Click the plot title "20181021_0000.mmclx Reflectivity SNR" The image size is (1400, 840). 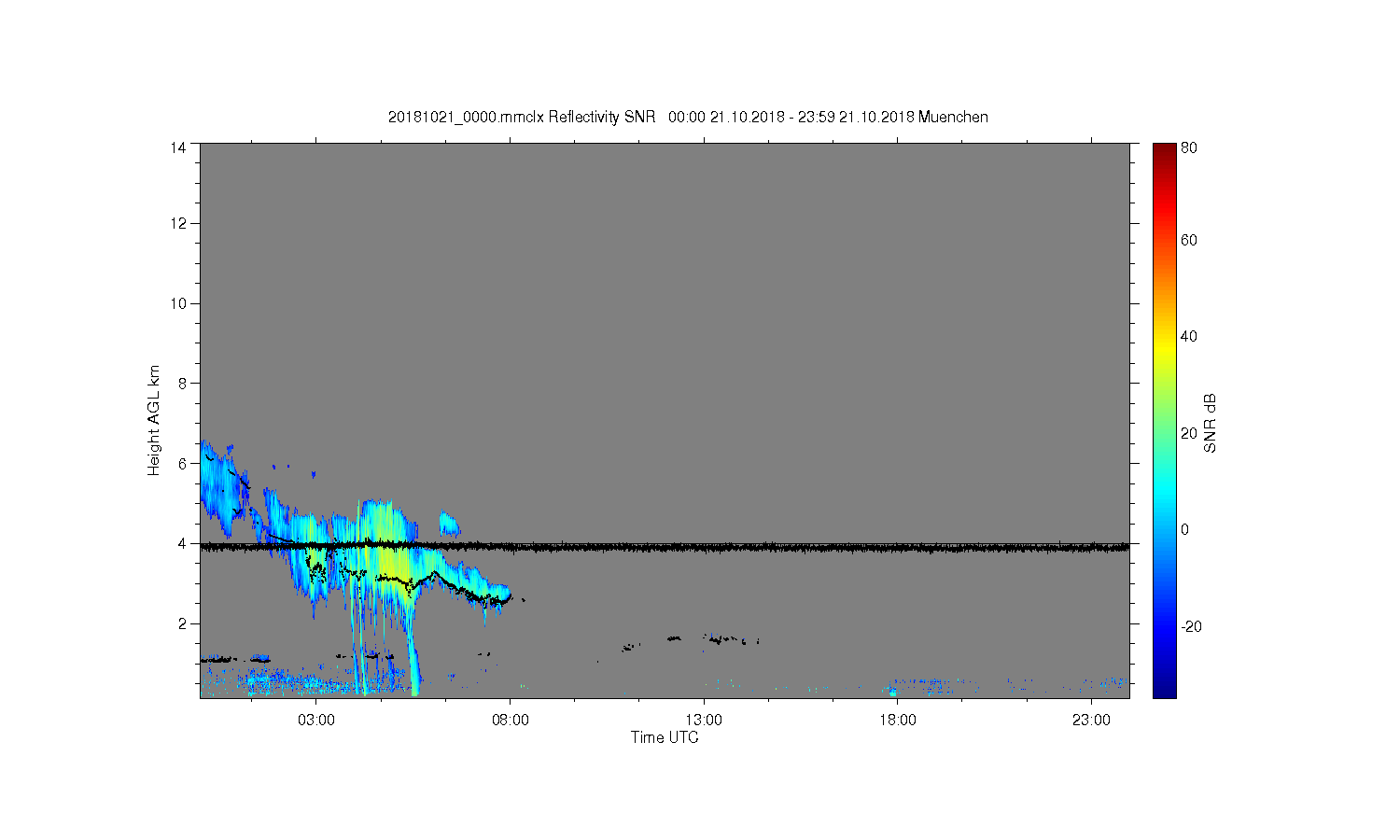coord(524,117)
